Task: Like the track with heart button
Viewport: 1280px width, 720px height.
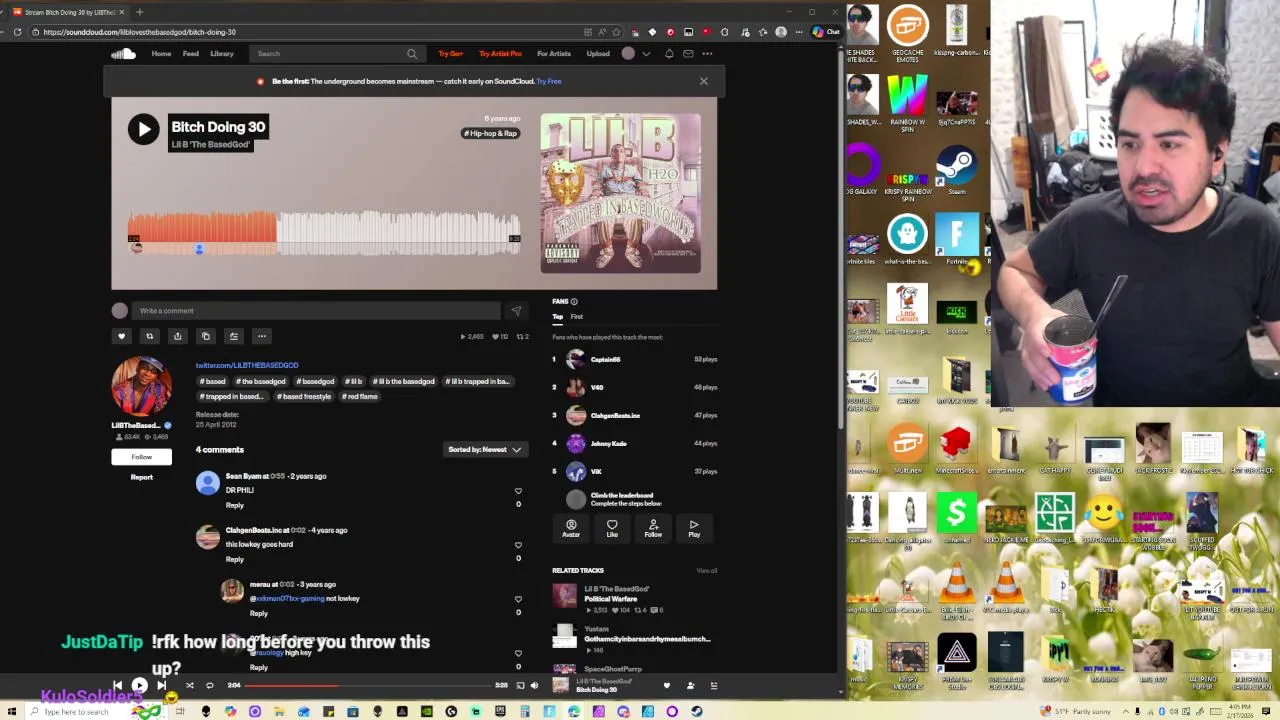Action: point(121,336)
